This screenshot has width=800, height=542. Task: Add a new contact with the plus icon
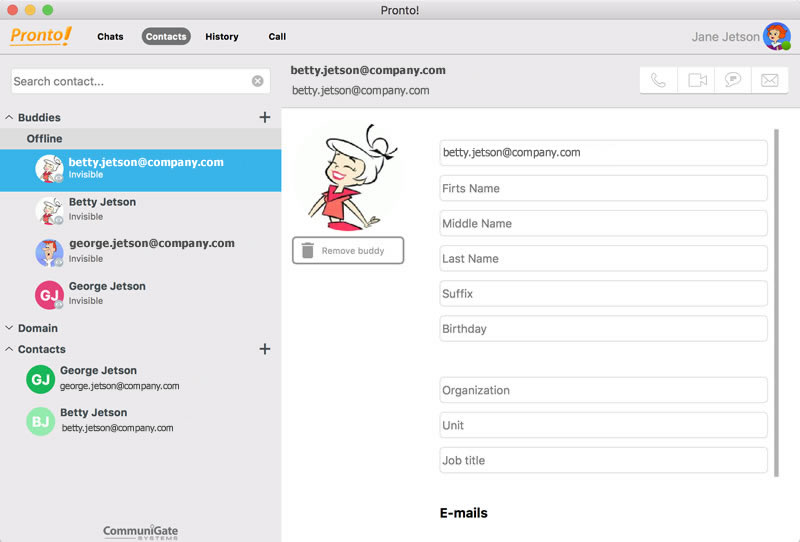pyautogui.click(x=265, y=349)
